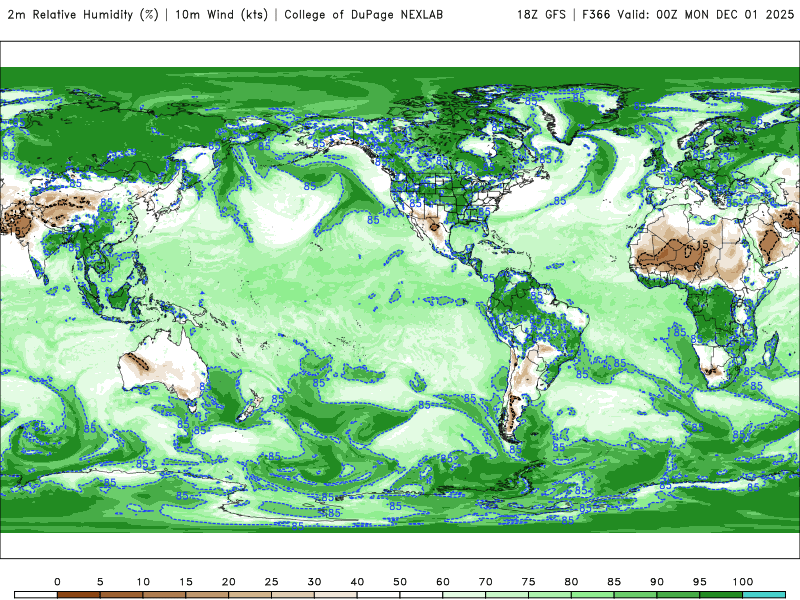Click the "95" label on the color scale
This screenshot has height=600, width=800.
(x=700, y=582)
